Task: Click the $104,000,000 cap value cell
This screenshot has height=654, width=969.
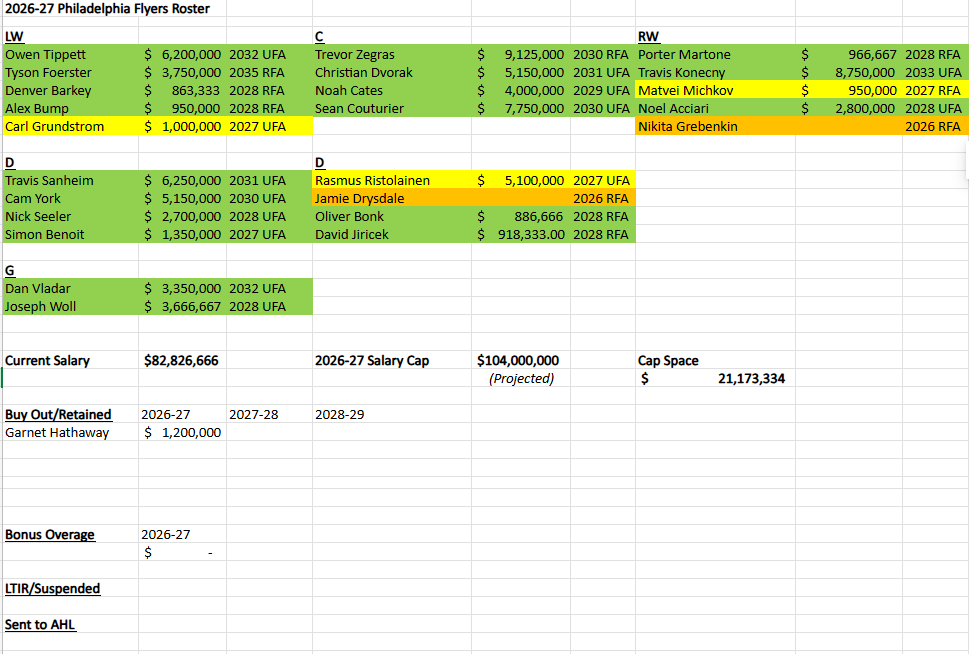Action: 520,360
